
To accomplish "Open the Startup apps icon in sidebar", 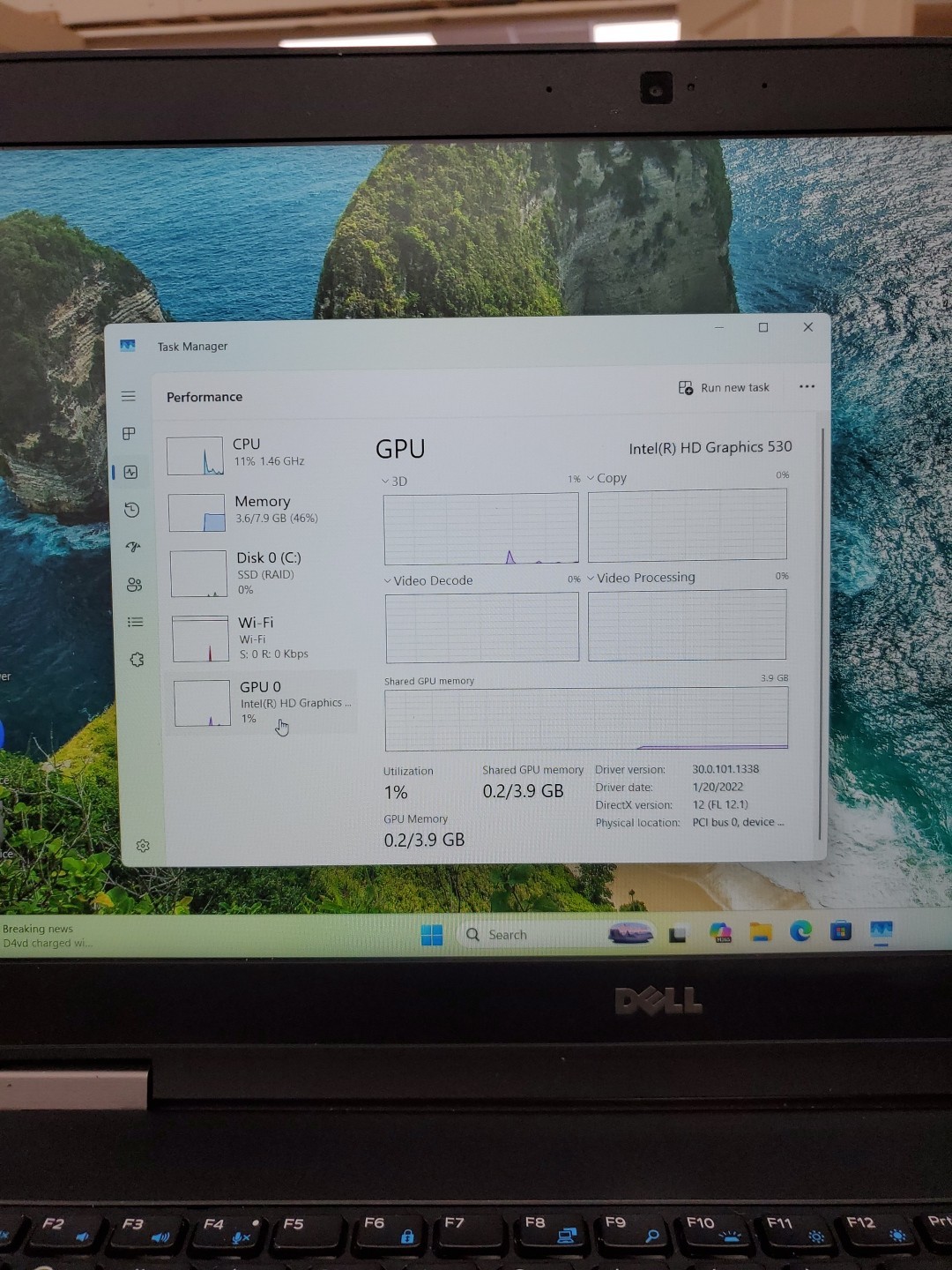I will [x=133, y=547].
